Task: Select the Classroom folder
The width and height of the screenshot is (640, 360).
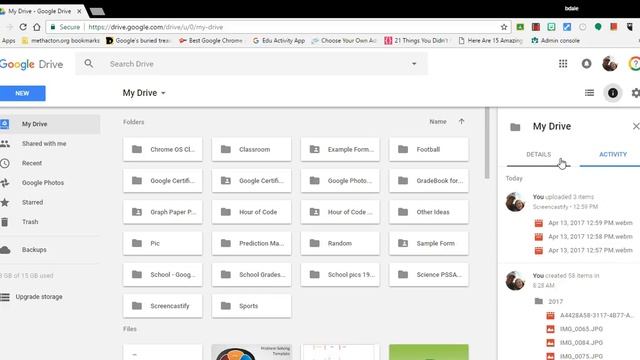Action: point(251,149)
